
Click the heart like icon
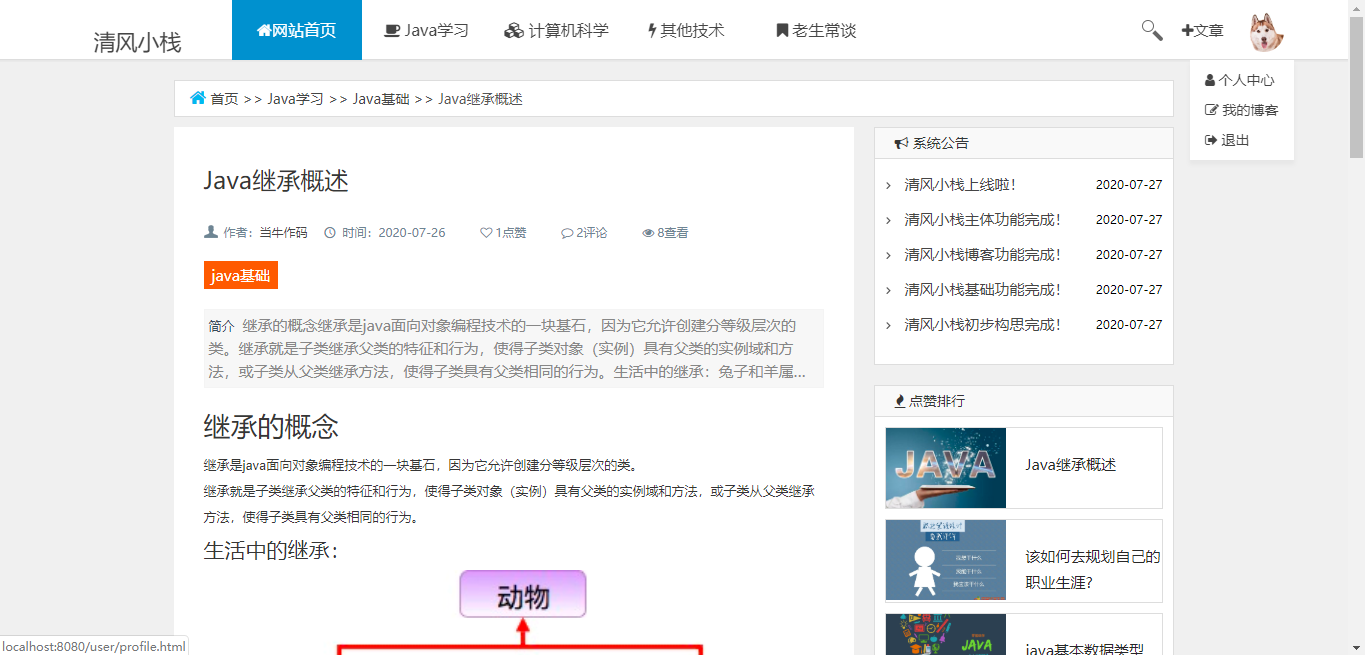click(x=486, y=233)
